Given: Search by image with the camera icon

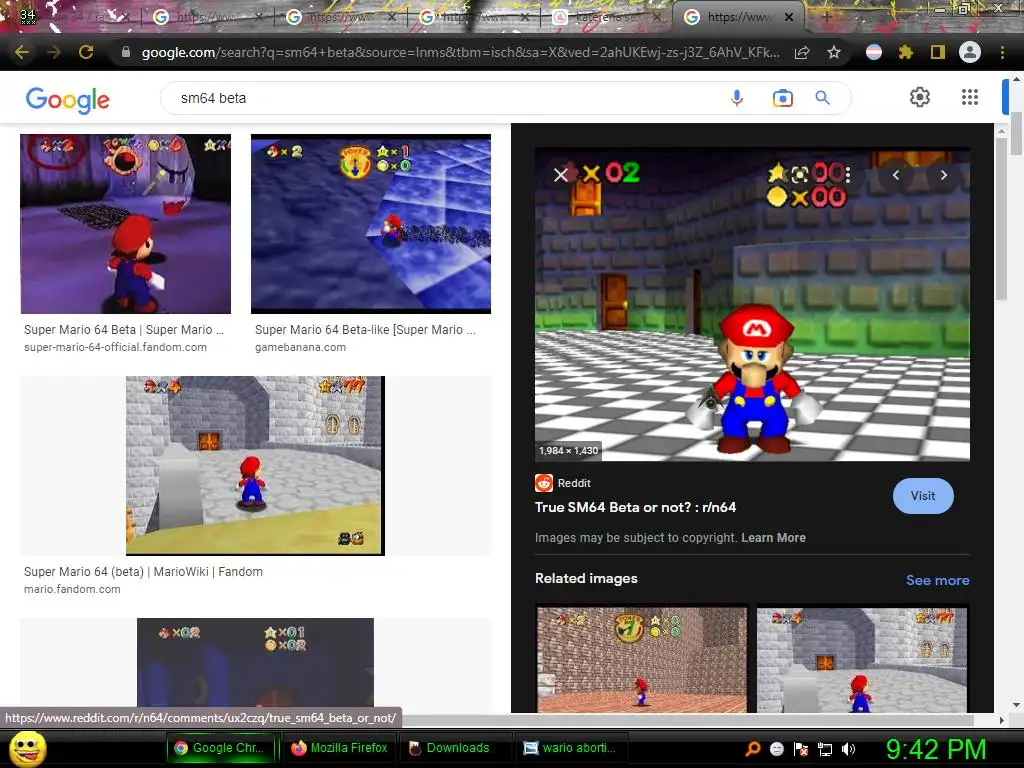Looking at the screenshot, I should click(x=782, y=98).
